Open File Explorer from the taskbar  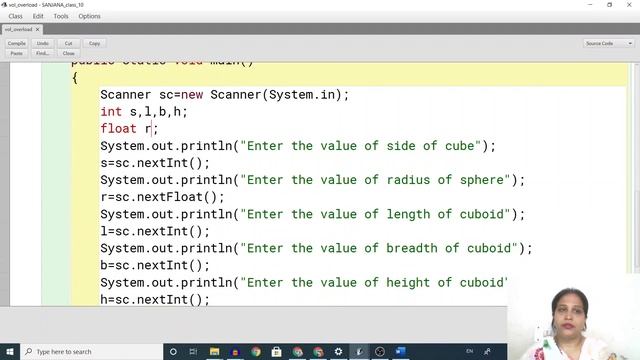(x=215, y=351)
